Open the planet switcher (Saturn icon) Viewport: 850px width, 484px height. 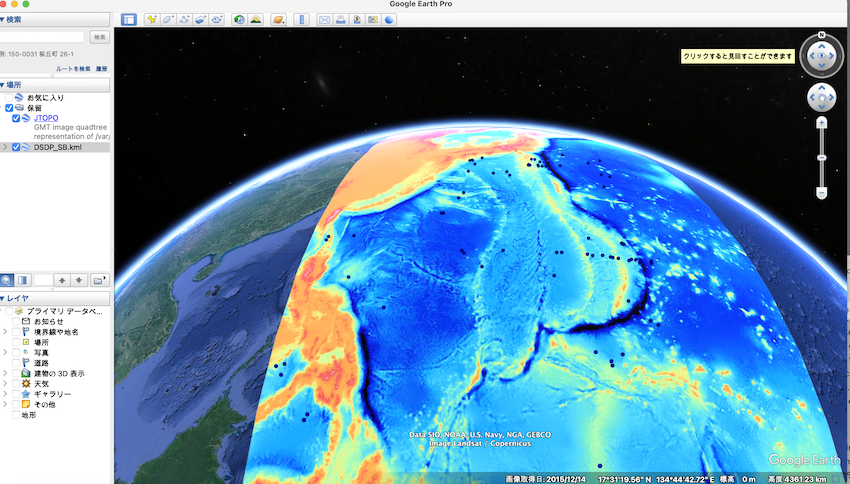click(278, 20)
